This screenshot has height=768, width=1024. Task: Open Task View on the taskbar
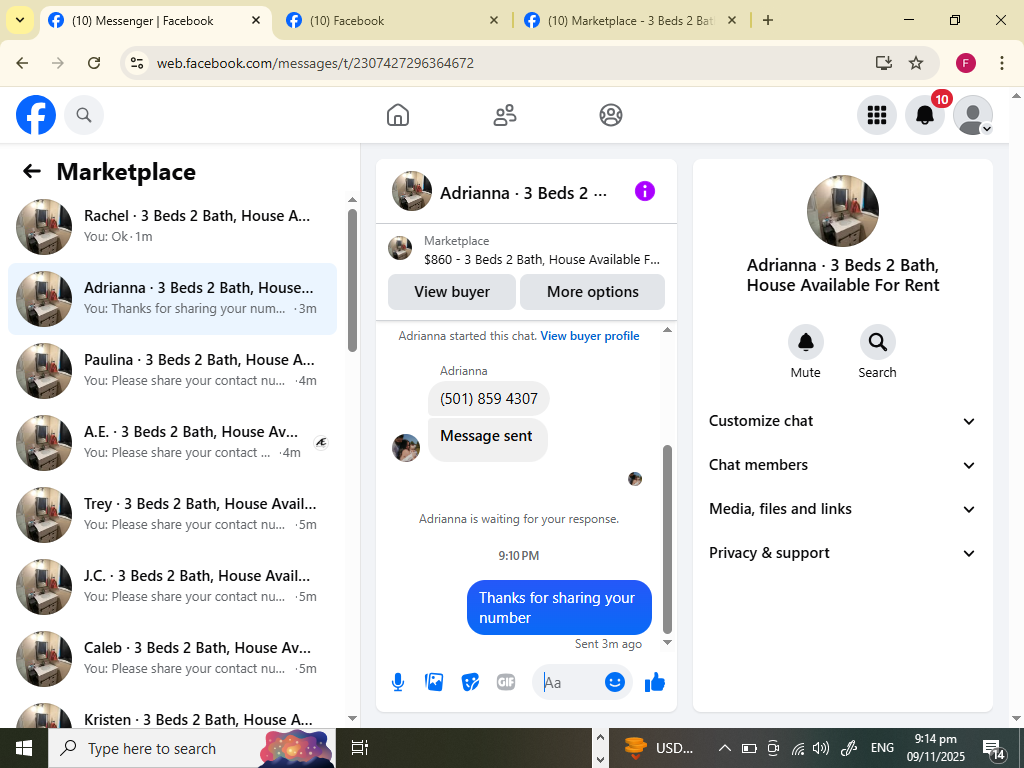click(360, 748)
